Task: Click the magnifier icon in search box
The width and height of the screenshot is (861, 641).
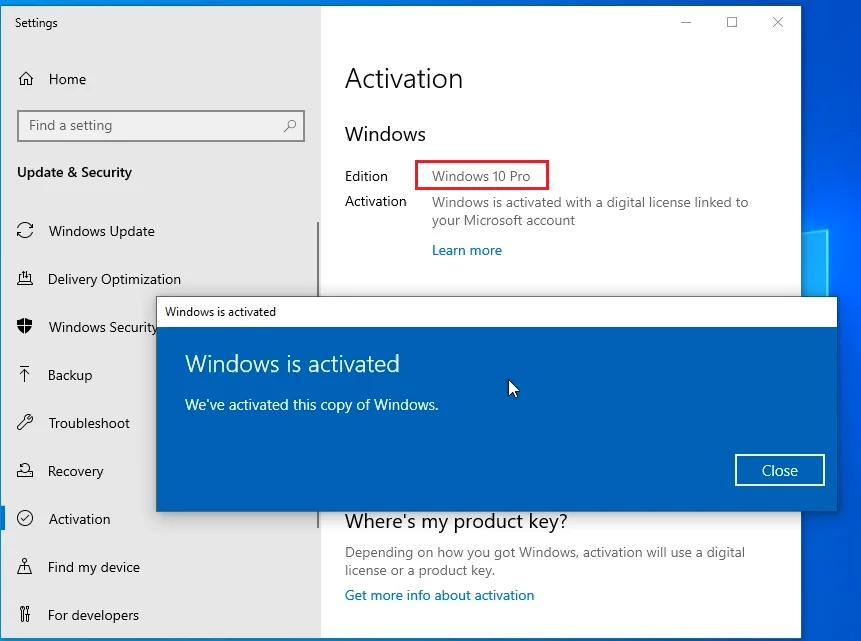Action: (290, 126)
